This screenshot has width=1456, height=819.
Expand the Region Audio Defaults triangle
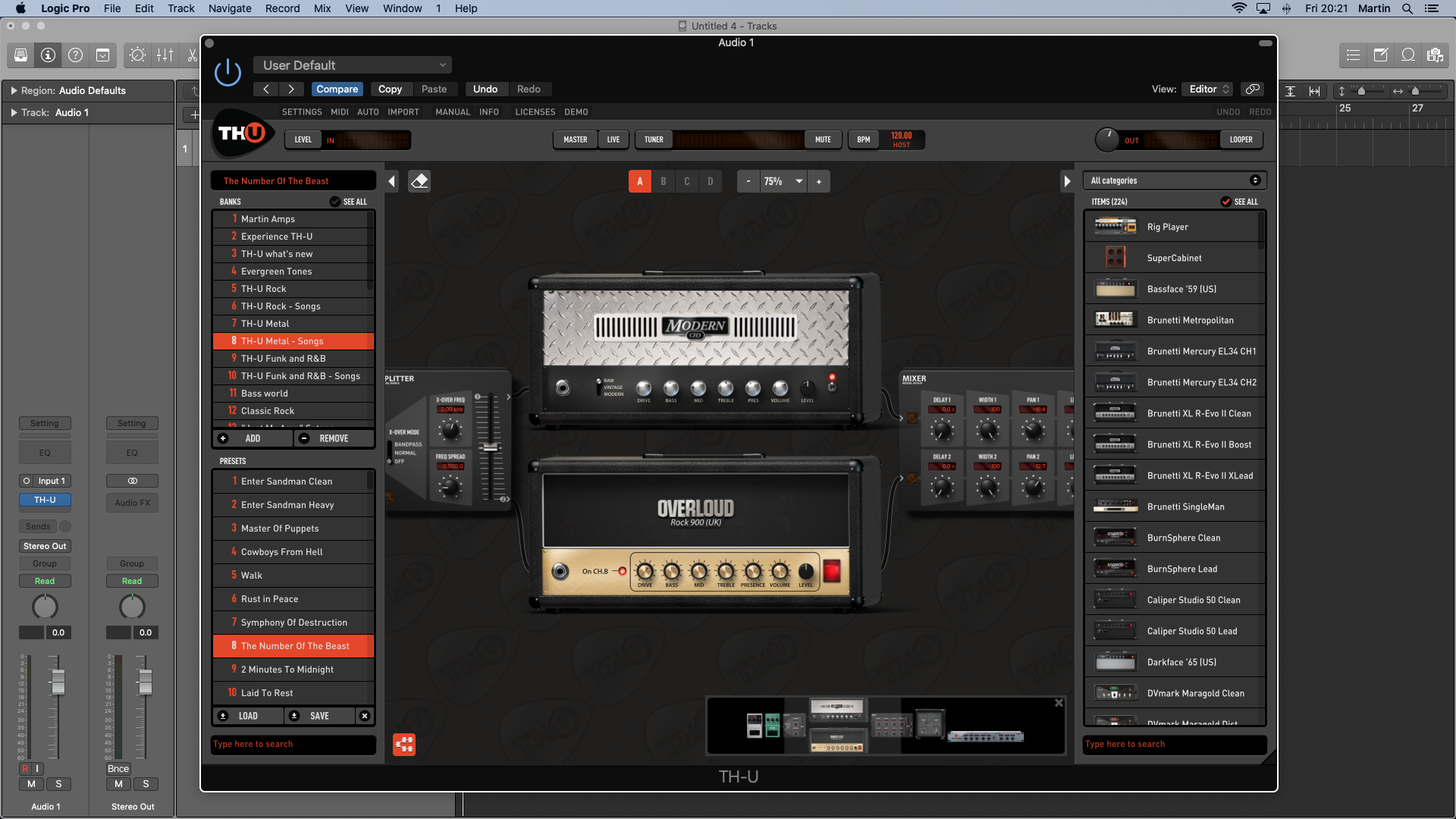(14, 90)
